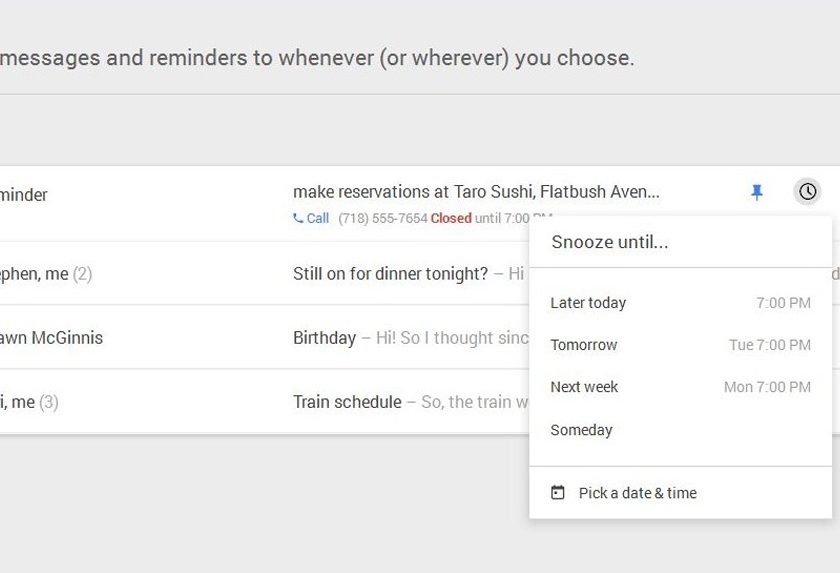Click the Shawn McGinnis sender name

point(52,338)
